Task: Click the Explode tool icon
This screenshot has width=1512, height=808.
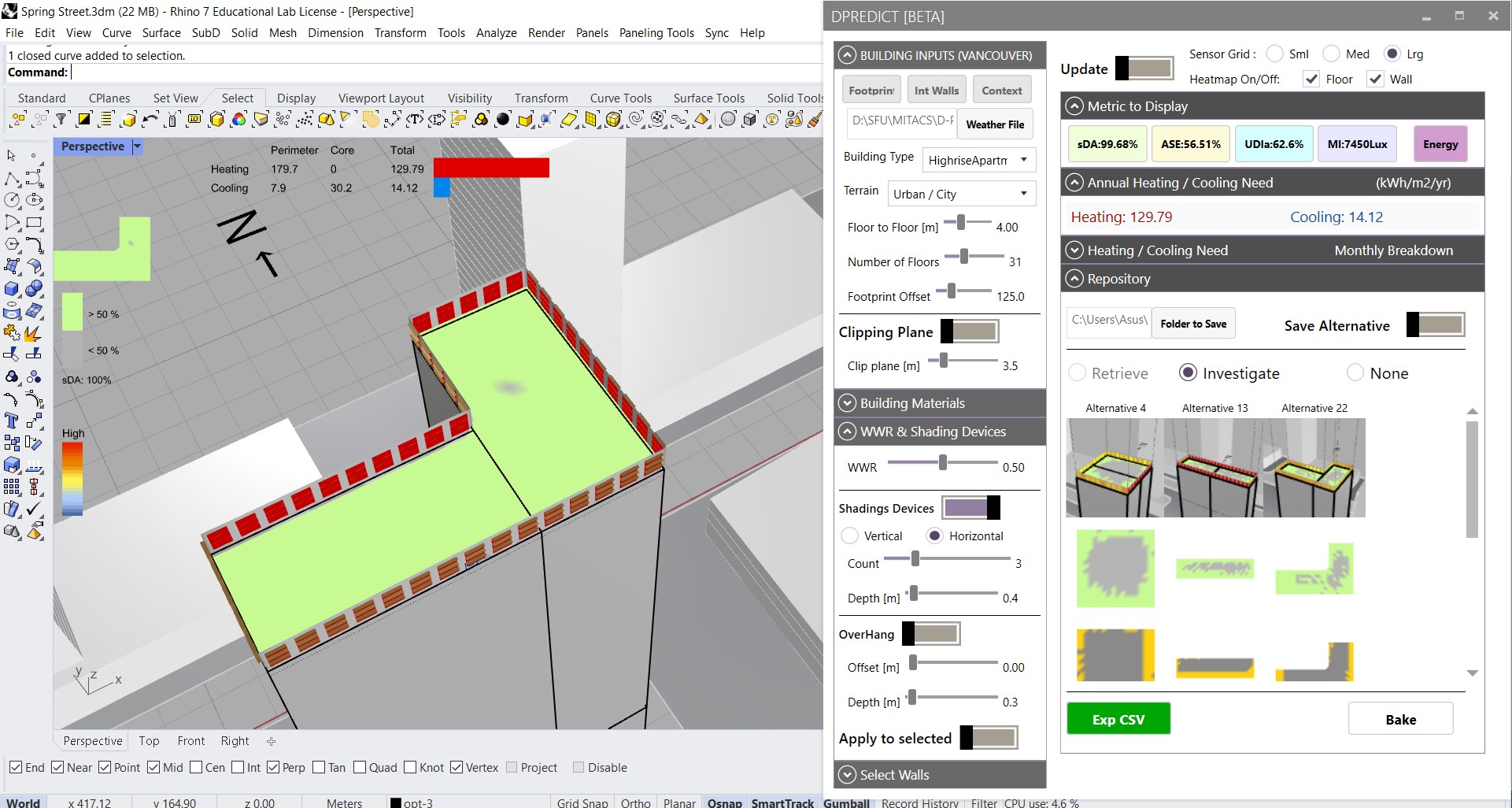Action: click(33, 334)
